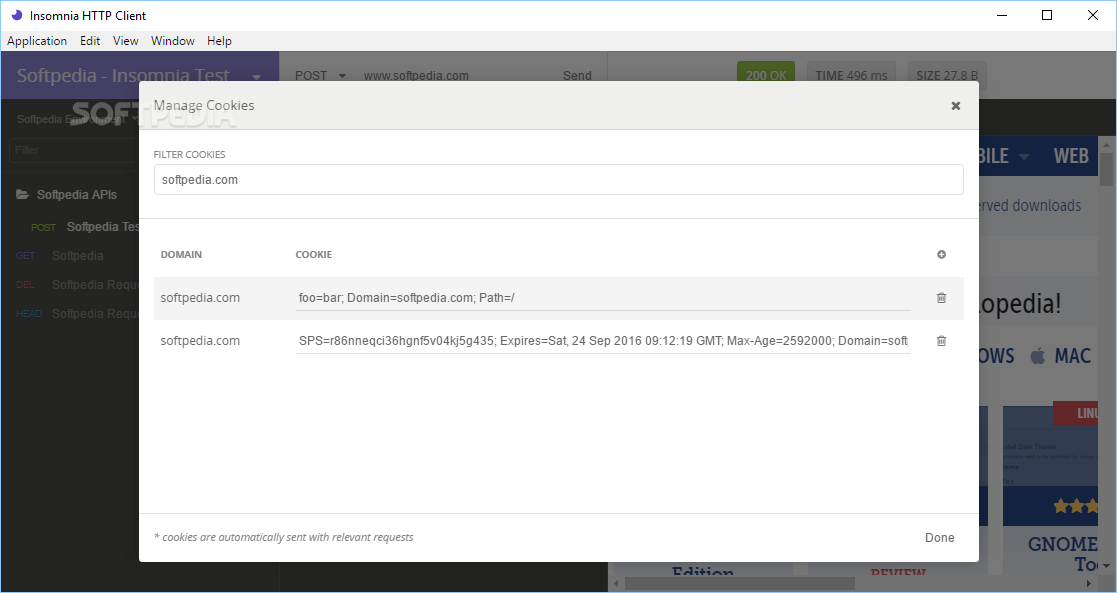The image size is (1117, 593).
Task: Click the MAC link in preview
Action: (1073, 355)
